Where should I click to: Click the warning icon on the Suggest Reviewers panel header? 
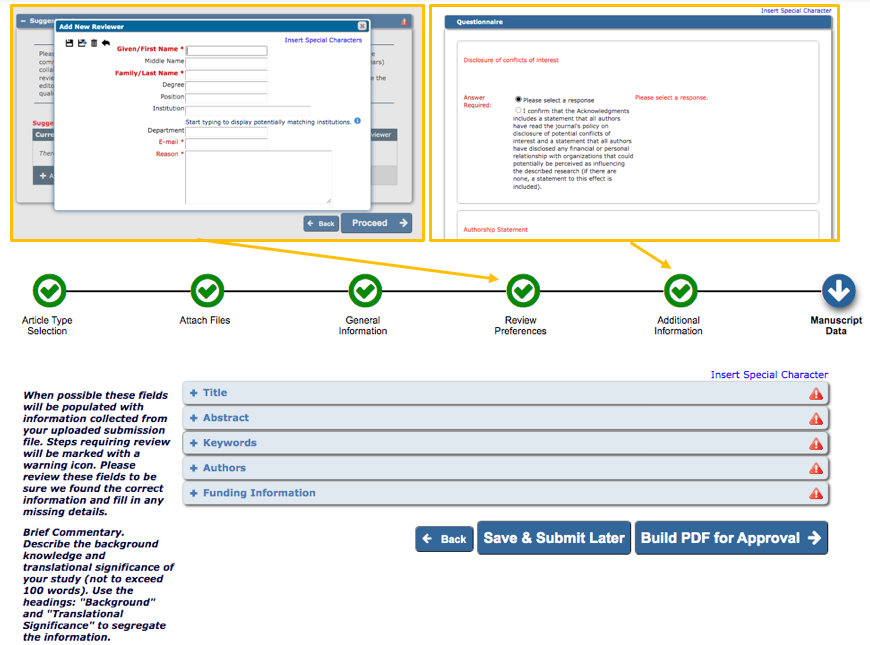tap(404, 22)
